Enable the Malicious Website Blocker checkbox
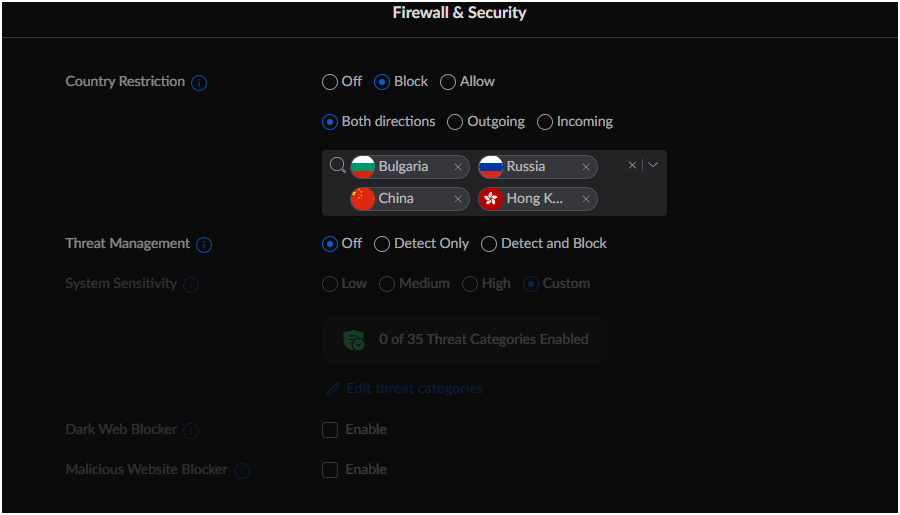Viewport: 900px width, 515px height. [x=330, y=470]
